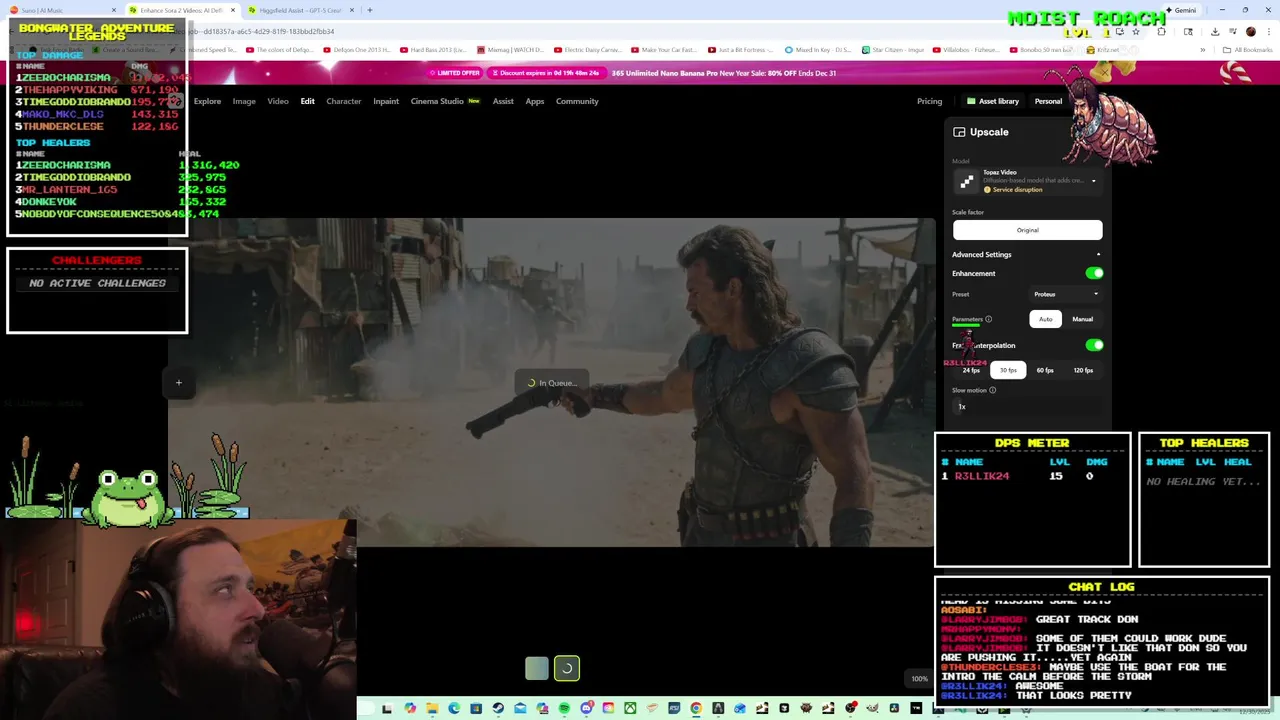Click the Nano Banana Pro sale banner text

[x=724, y=73]
